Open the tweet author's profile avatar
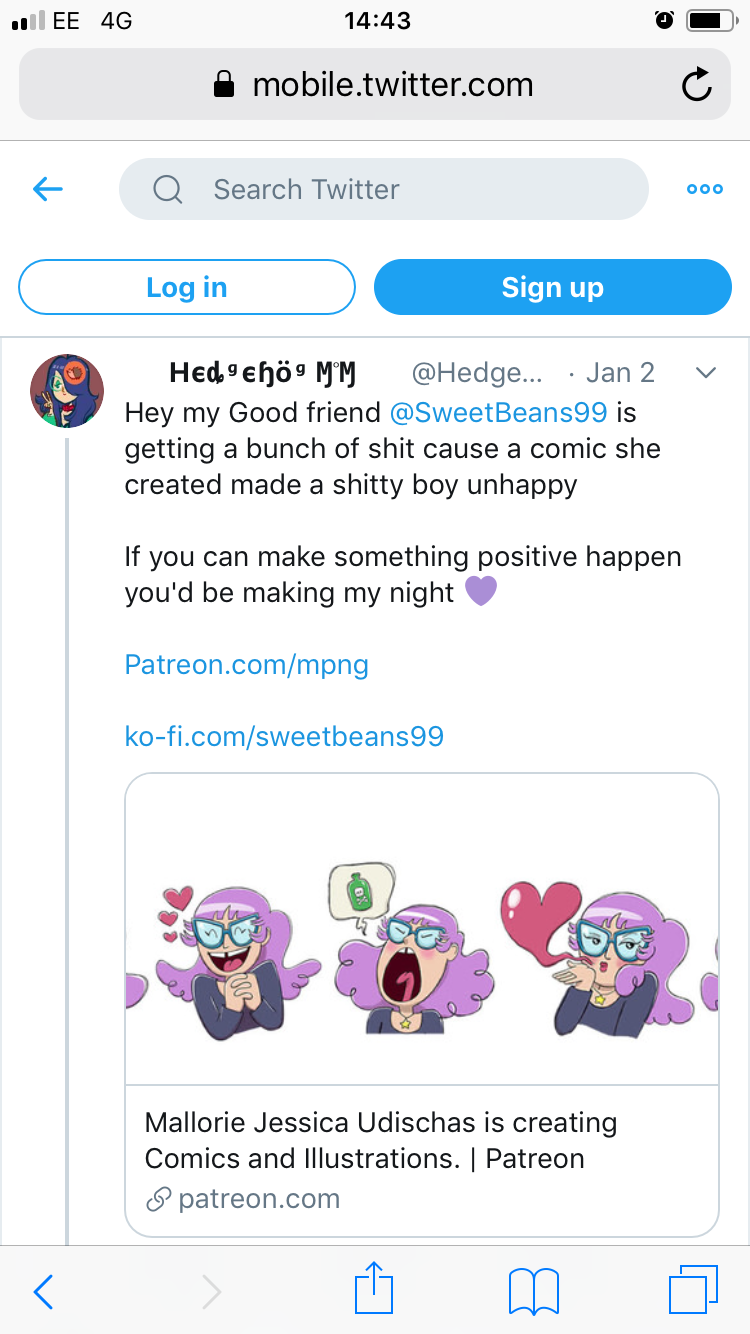Image resolution: width=750 pixels, height=1334 pixels. [x=67, y=391]
